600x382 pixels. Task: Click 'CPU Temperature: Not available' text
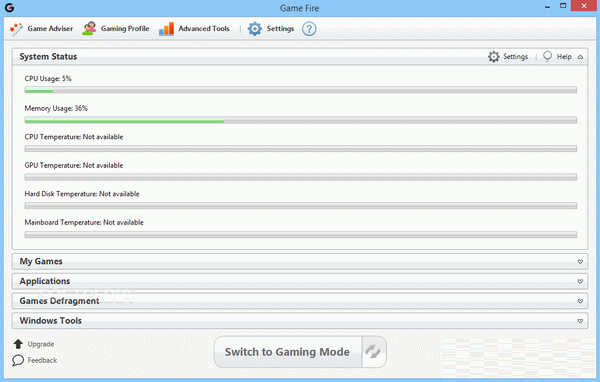(x=74, y=137)
